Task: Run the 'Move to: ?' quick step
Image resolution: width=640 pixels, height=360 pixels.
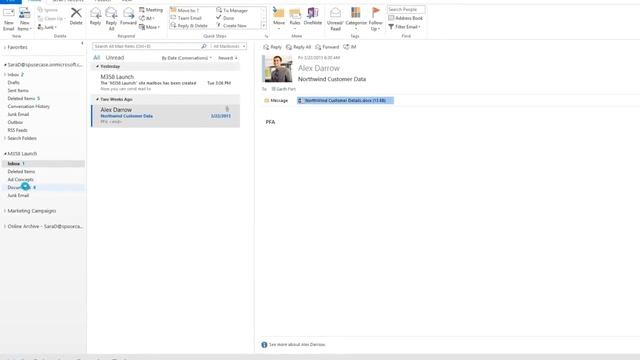Action: pyautogui.click(x=184, y=10)
